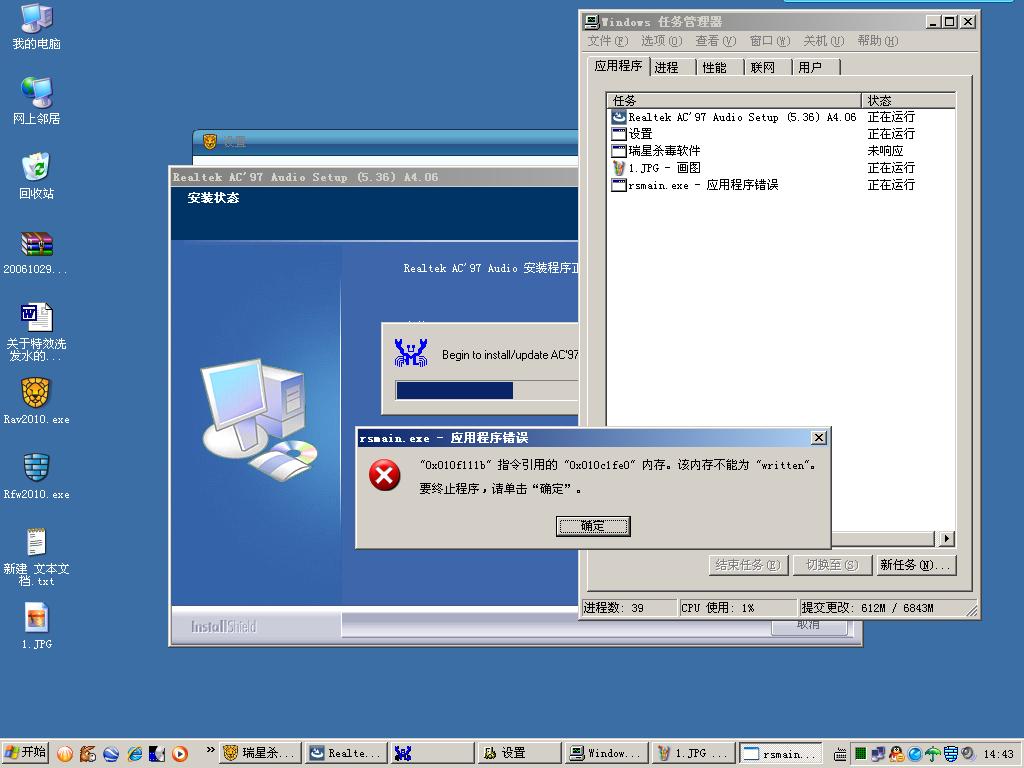
Task: Click the brown animal quick launch icon
Action: coord(88,754)
